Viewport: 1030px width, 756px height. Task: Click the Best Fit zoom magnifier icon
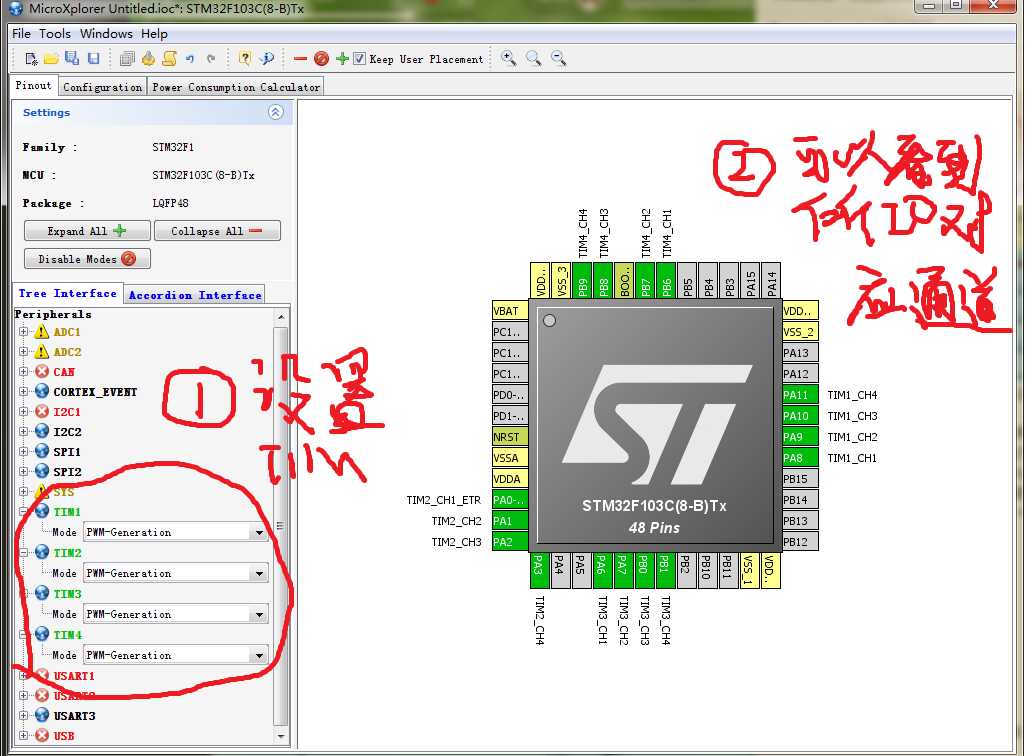(533, 58)
